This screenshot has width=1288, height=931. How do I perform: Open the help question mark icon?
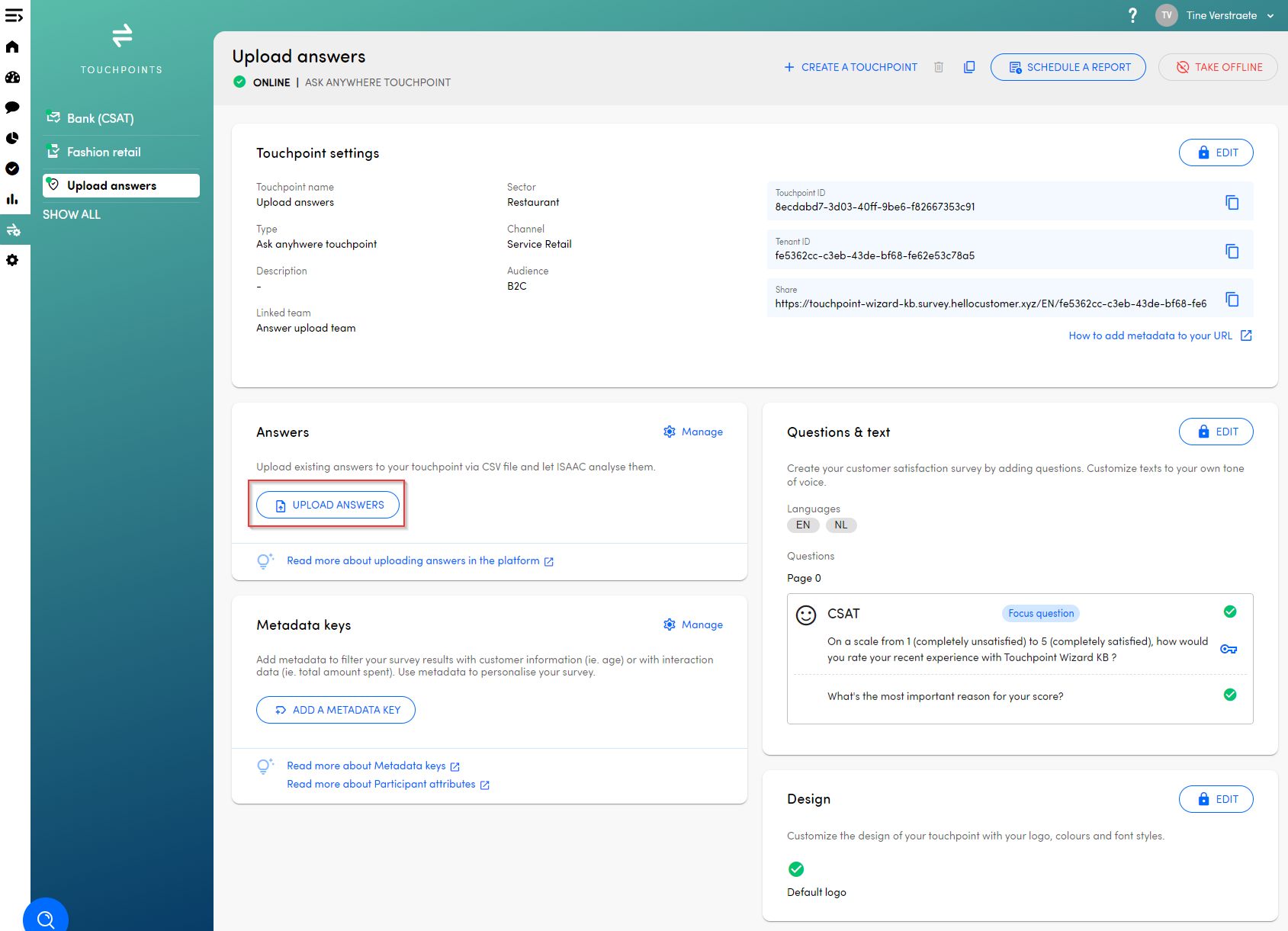click(1132, 15)
